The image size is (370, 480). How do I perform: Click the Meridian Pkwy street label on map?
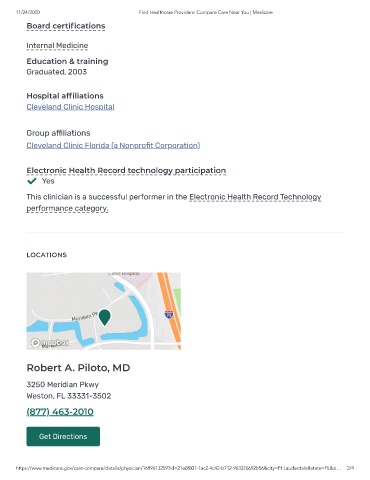pos(84,316)
